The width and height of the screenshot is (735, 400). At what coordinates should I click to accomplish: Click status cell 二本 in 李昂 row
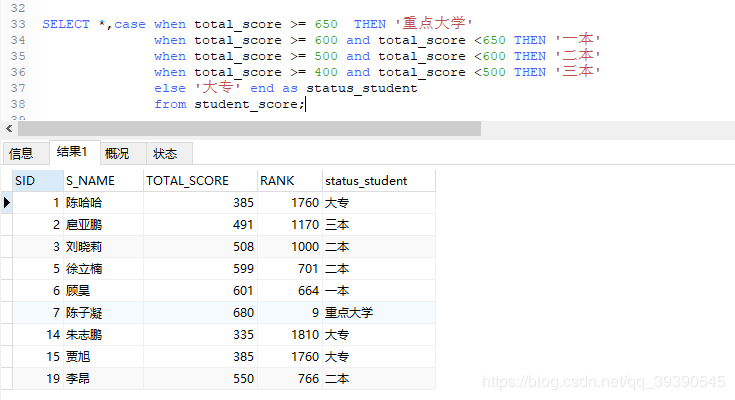(x=379, y=379)
